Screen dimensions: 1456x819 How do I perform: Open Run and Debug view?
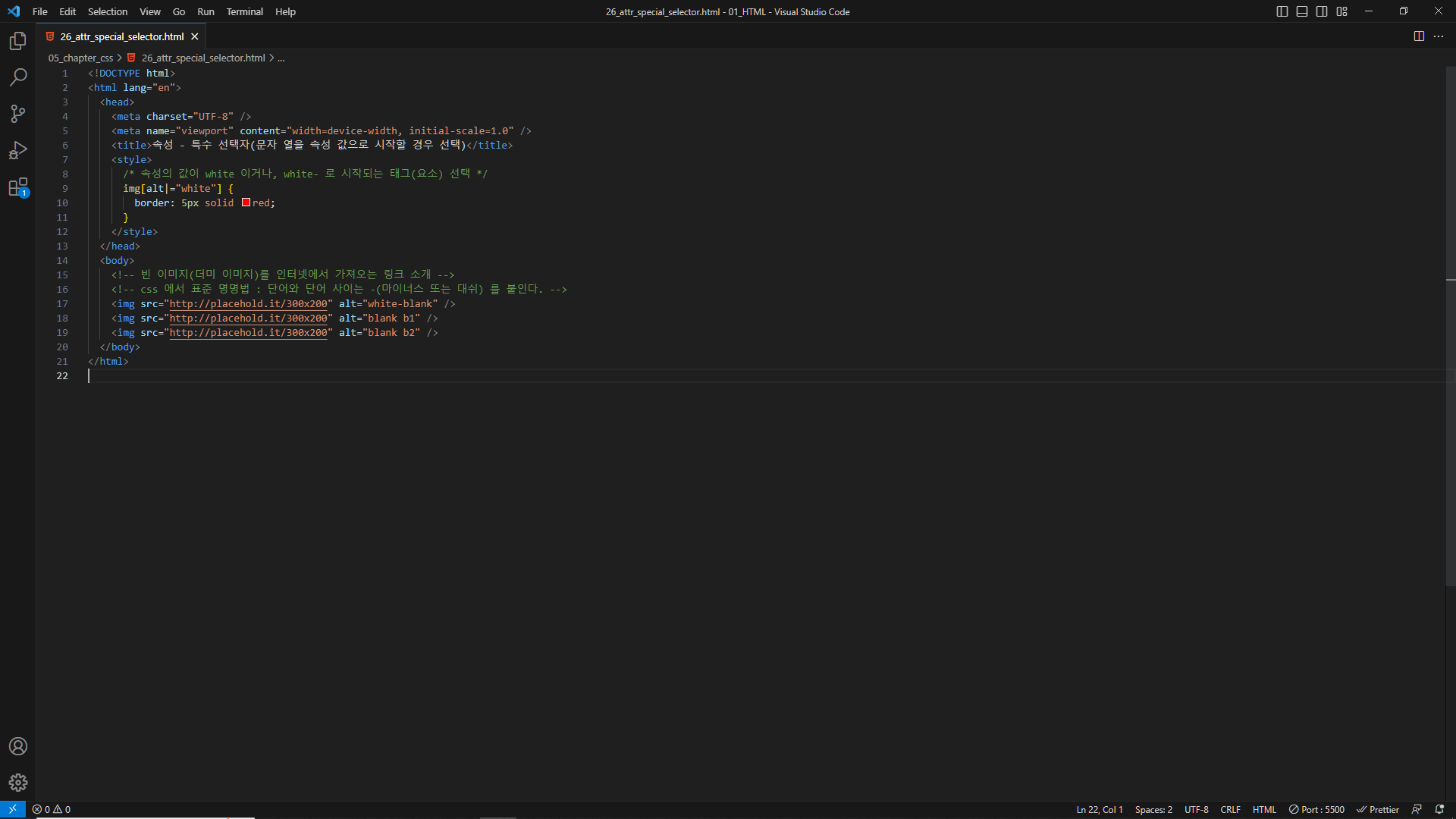[18, 150]
